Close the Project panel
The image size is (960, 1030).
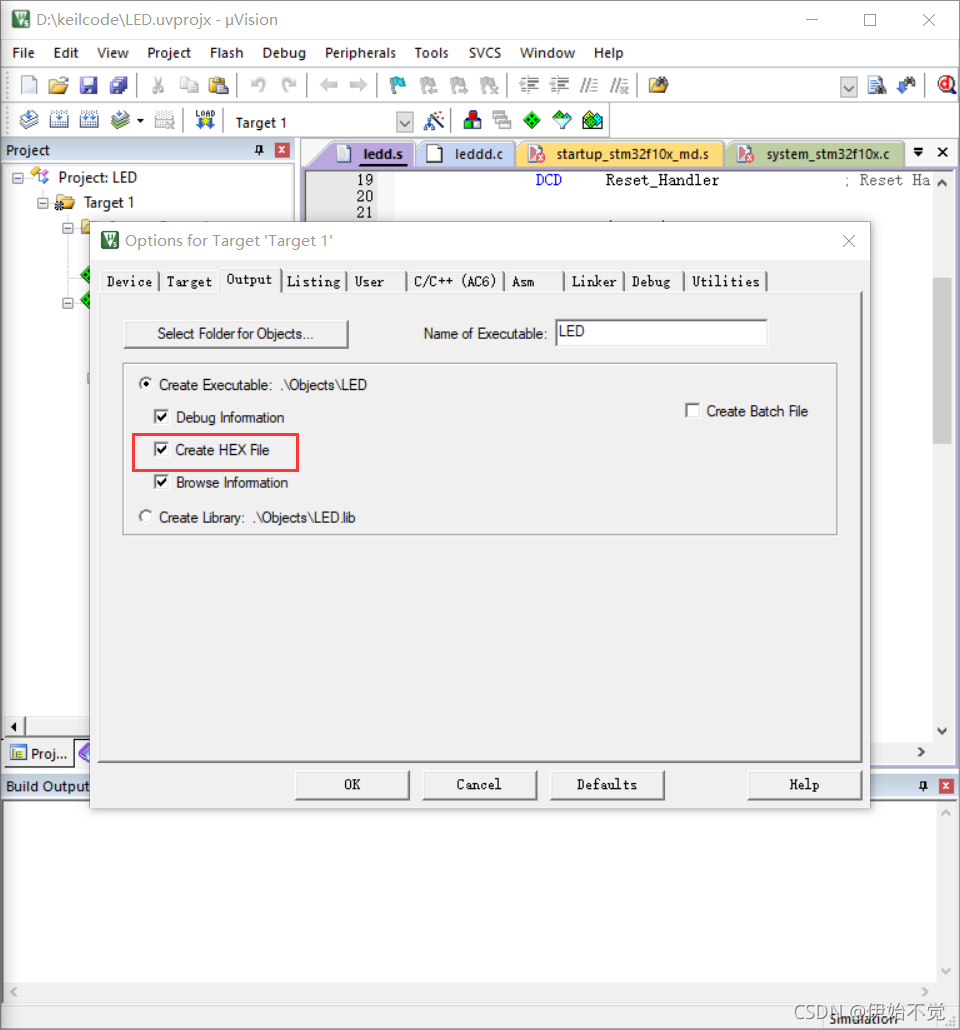coord(282,150)
